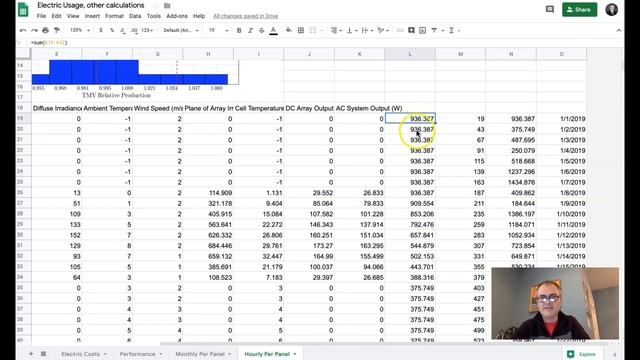Toggle strikethrough formatting
The width and height of the screenshot is (640, 360).
click(262, 30)
